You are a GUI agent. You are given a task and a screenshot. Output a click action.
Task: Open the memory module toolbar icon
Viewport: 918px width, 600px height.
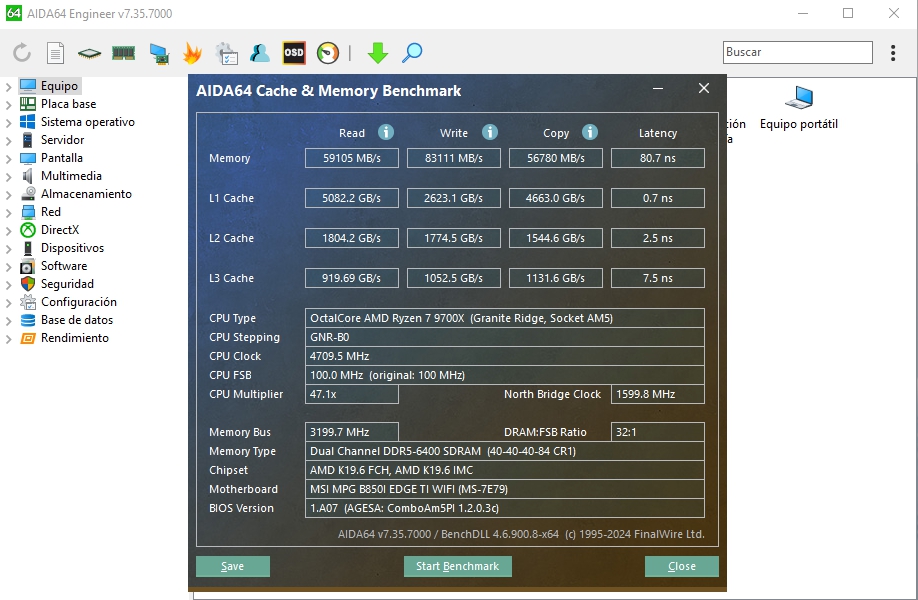pos(124,53)
